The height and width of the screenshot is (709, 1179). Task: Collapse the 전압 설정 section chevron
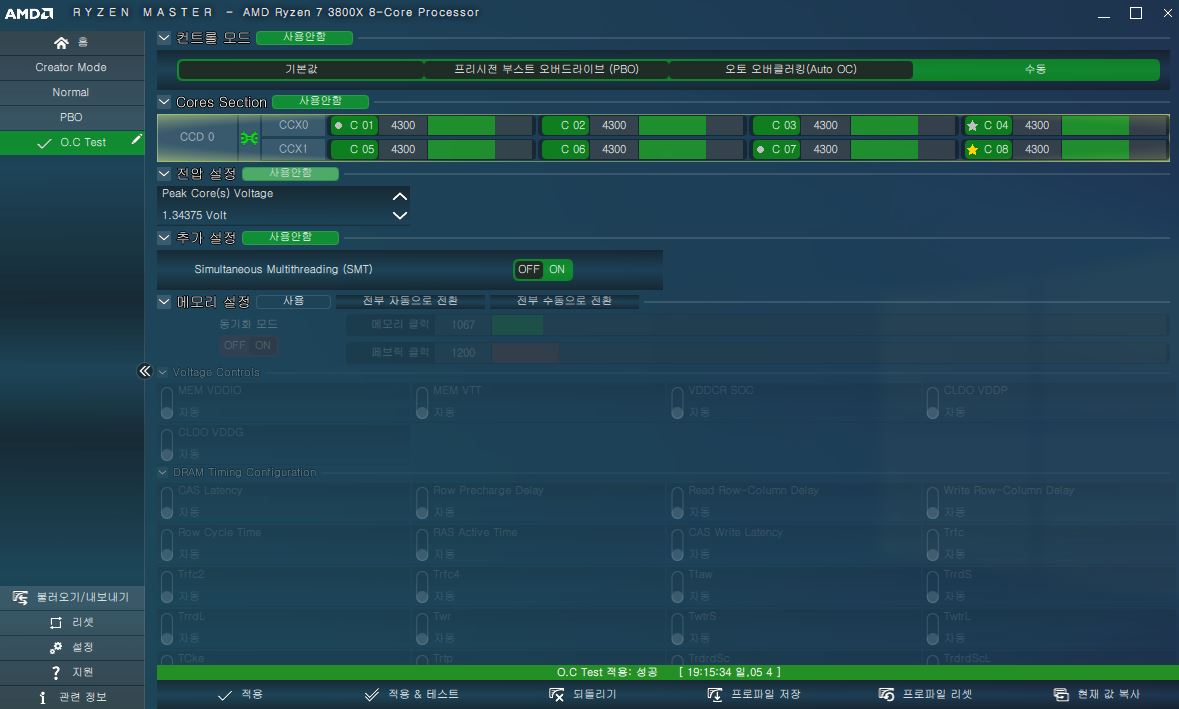164,174
